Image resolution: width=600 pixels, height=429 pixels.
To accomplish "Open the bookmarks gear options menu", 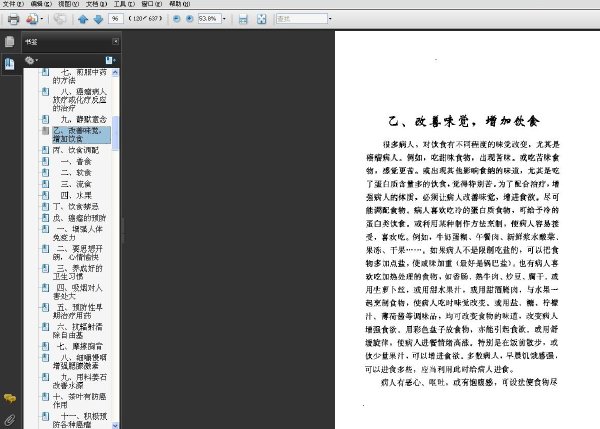I will point(31,60).
